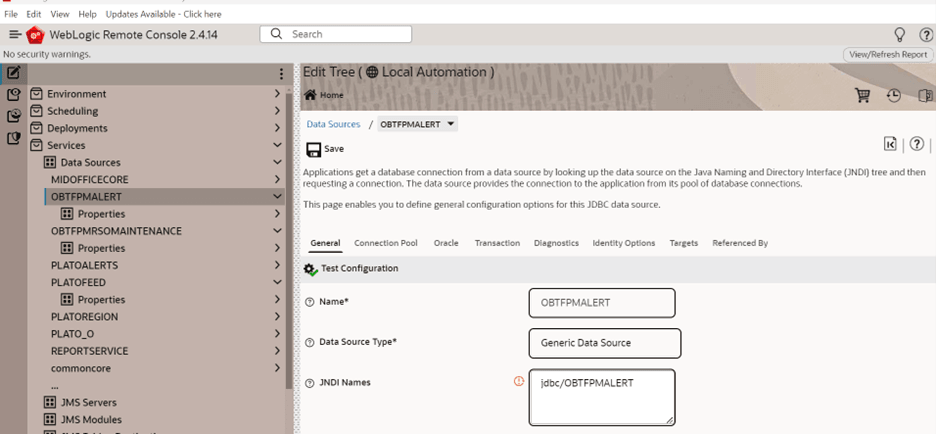Show help for Data Source Type
The height and width of the screenshot is (434, 936).
point(309,343)
